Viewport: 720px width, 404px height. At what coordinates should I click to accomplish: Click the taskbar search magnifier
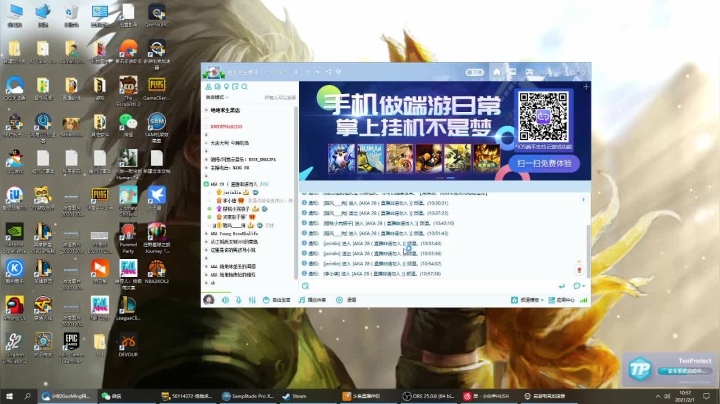(28, 396)
